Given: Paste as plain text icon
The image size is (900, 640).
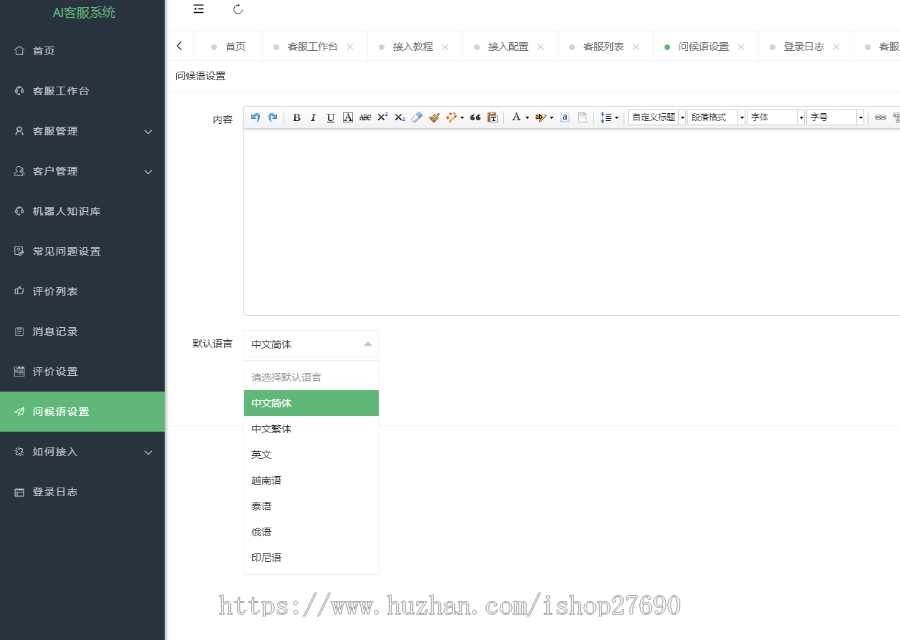Looking at the screenshot, I should coord(492,117).
